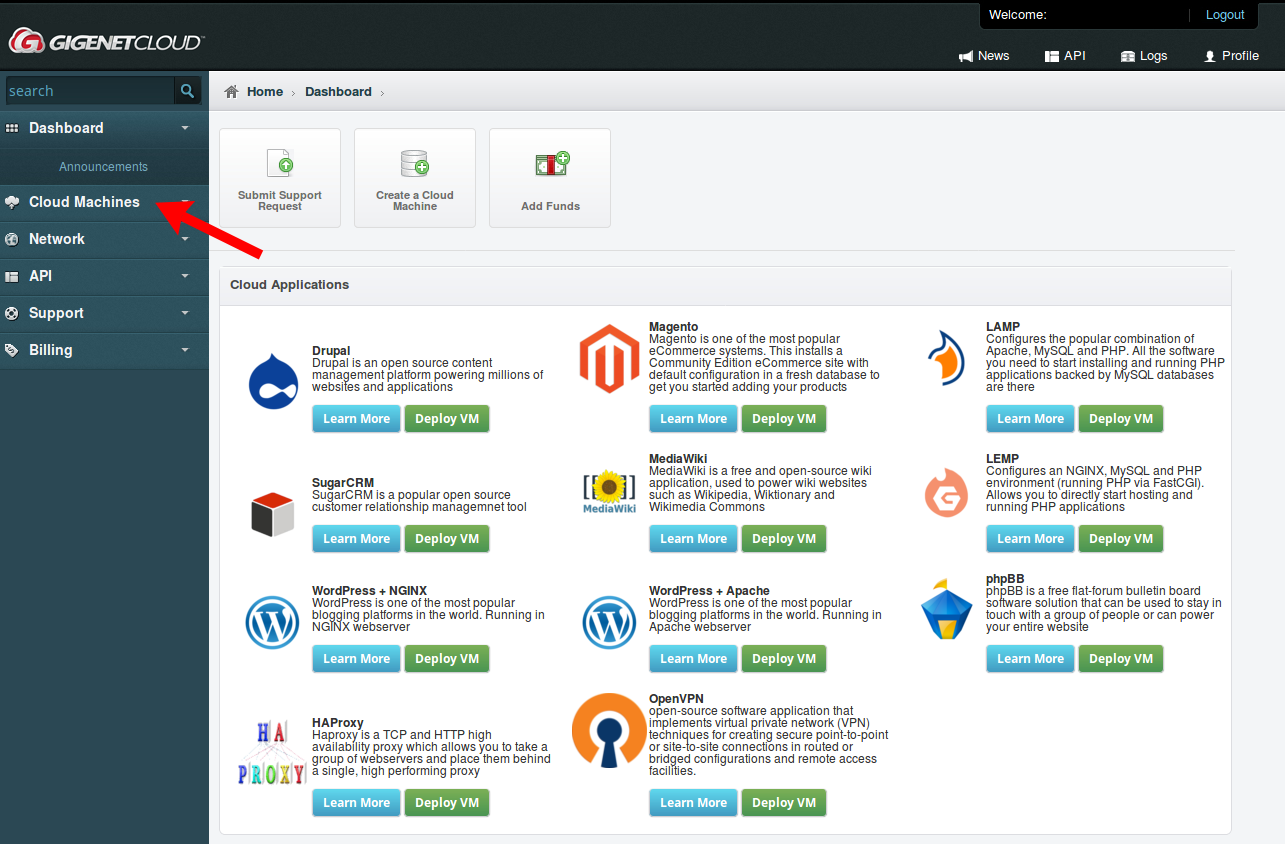Click Learn More for SugarCRM
Image resolution: width=1285 pixels, height=844 pixels.
pyautogui.click(x=356, y=539)
